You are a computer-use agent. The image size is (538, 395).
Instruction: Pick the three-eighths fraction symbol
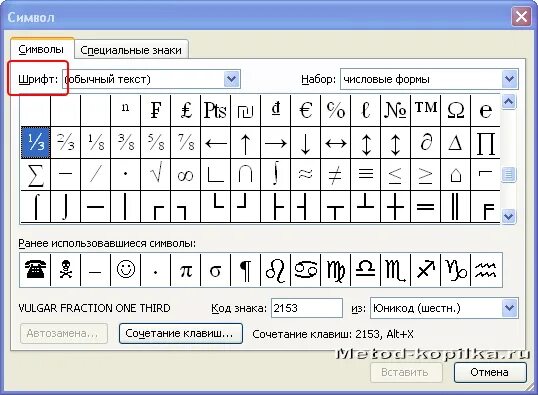pos(126,142)
